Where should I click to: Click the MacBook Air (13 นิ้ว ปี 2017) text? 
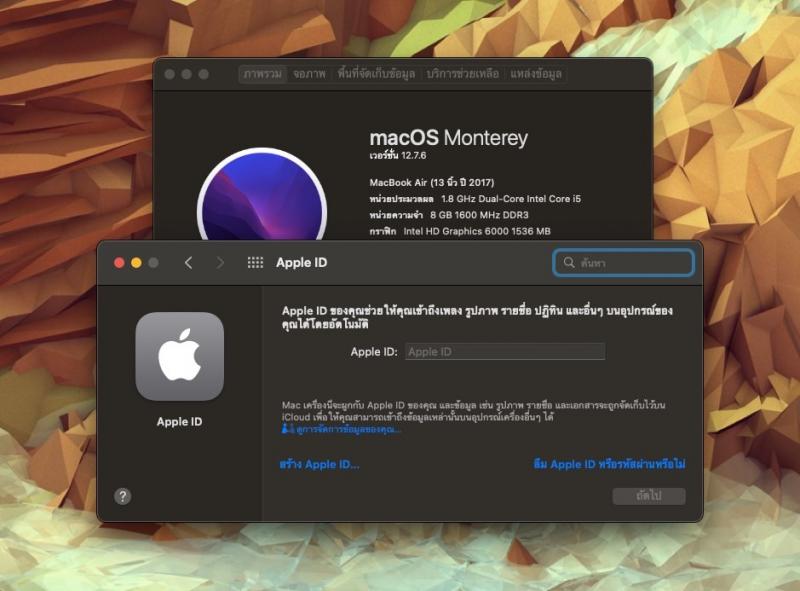pyautogui.click(x=432, y=182)
